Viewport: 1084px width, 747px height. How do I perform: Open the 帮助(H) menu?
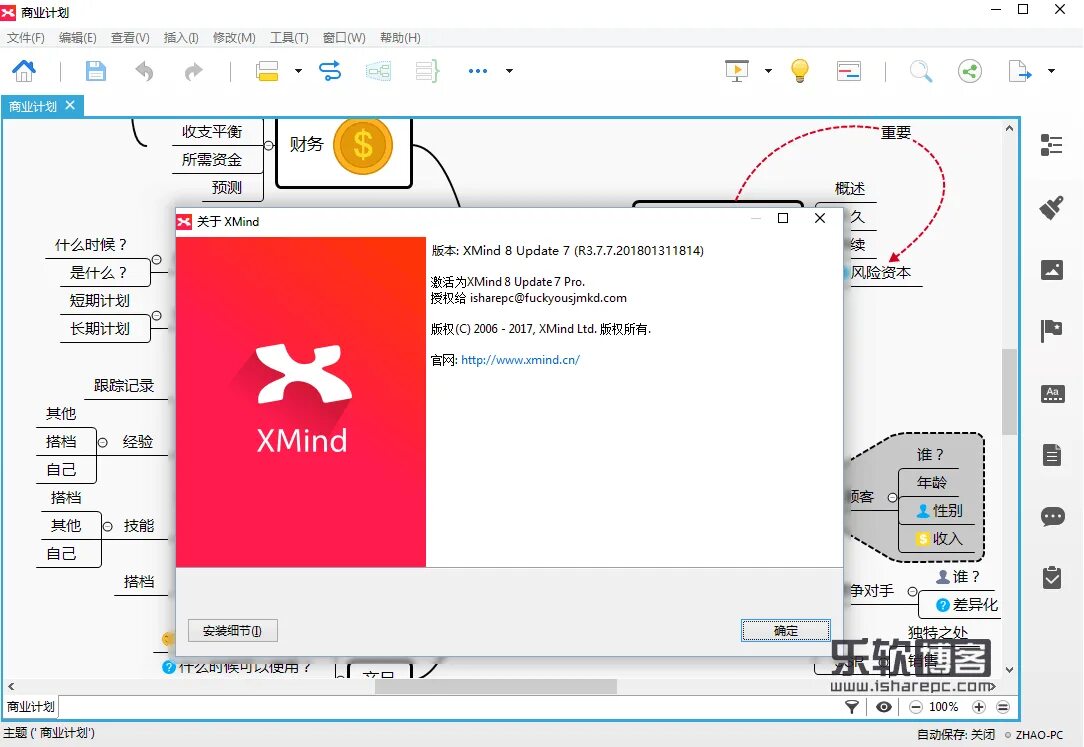pos(400,37)
